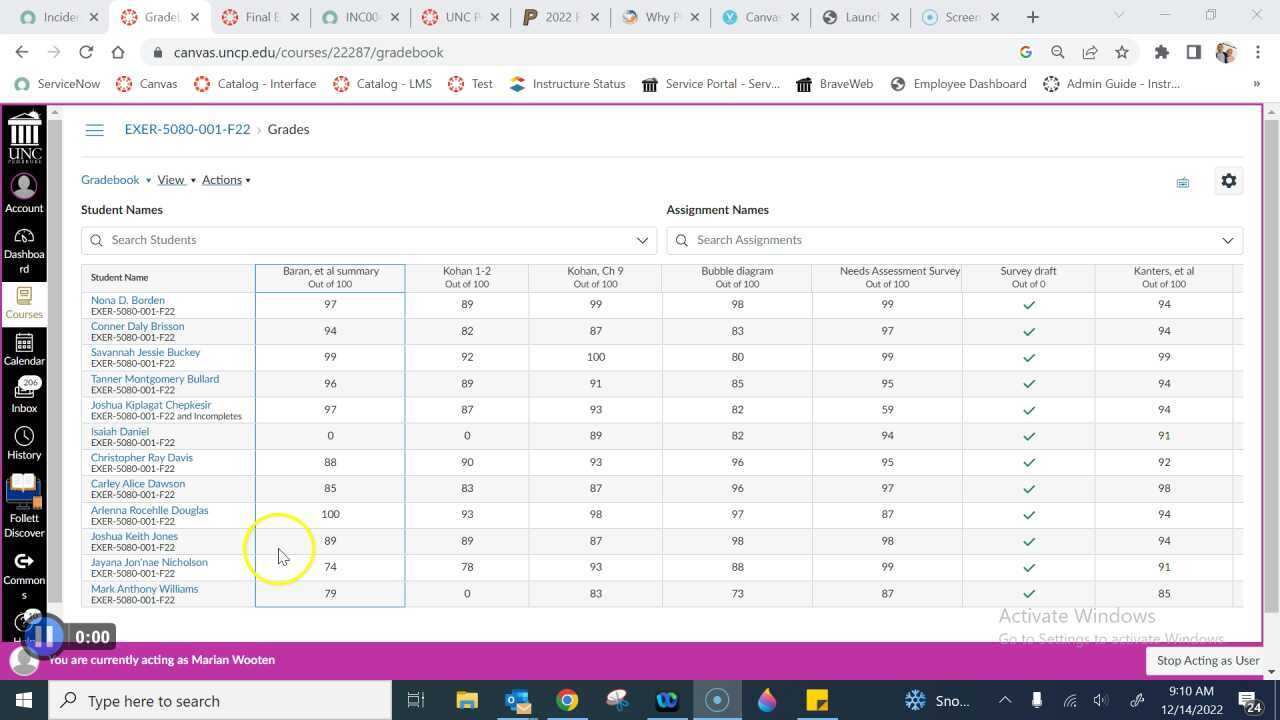Click the Windows taskbar search box

click(220, 701)
